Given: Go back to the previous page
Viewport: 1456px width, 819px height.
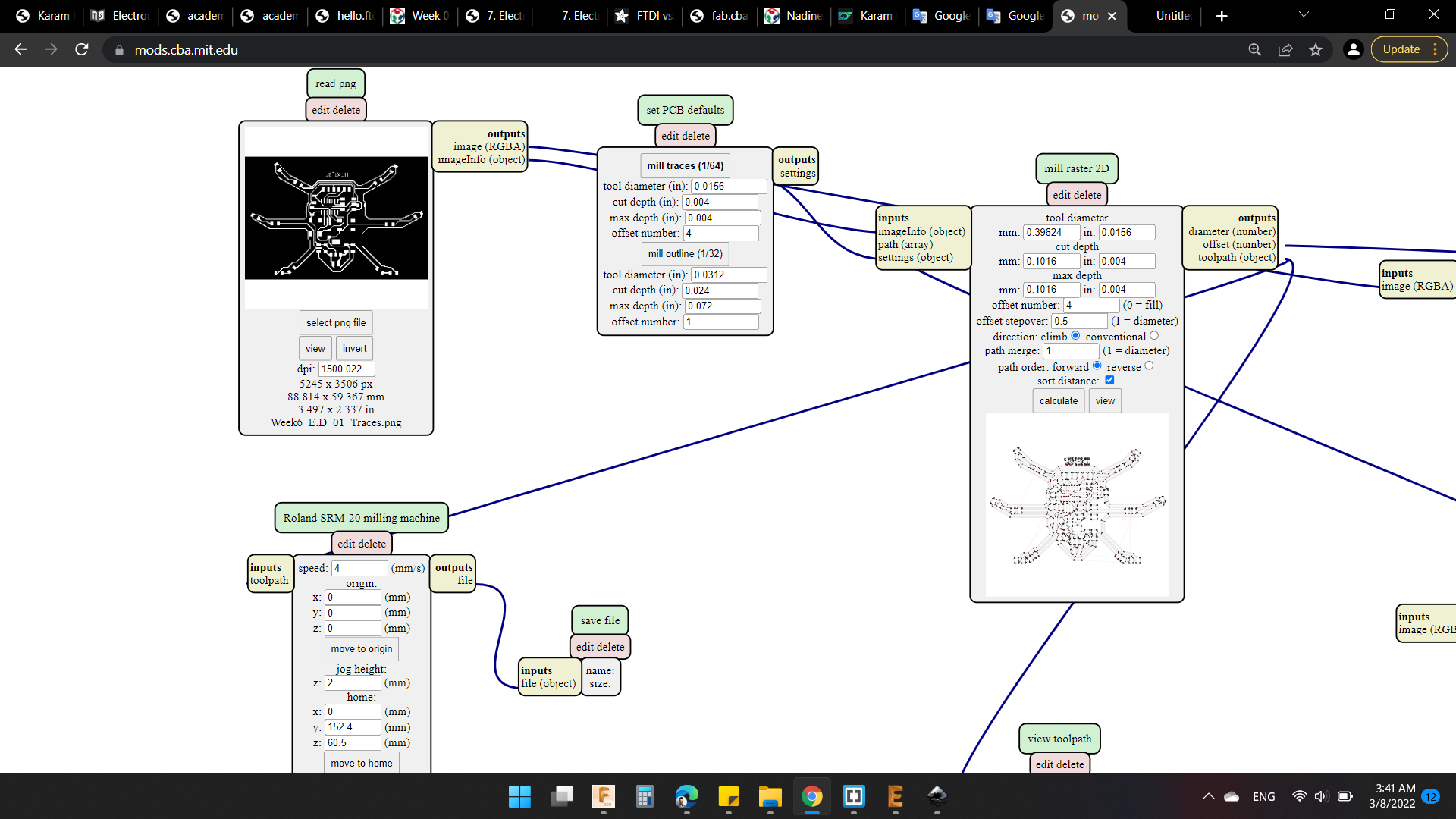Looking at the screenshot, I should pyautogui.click(x=20, y=49).
